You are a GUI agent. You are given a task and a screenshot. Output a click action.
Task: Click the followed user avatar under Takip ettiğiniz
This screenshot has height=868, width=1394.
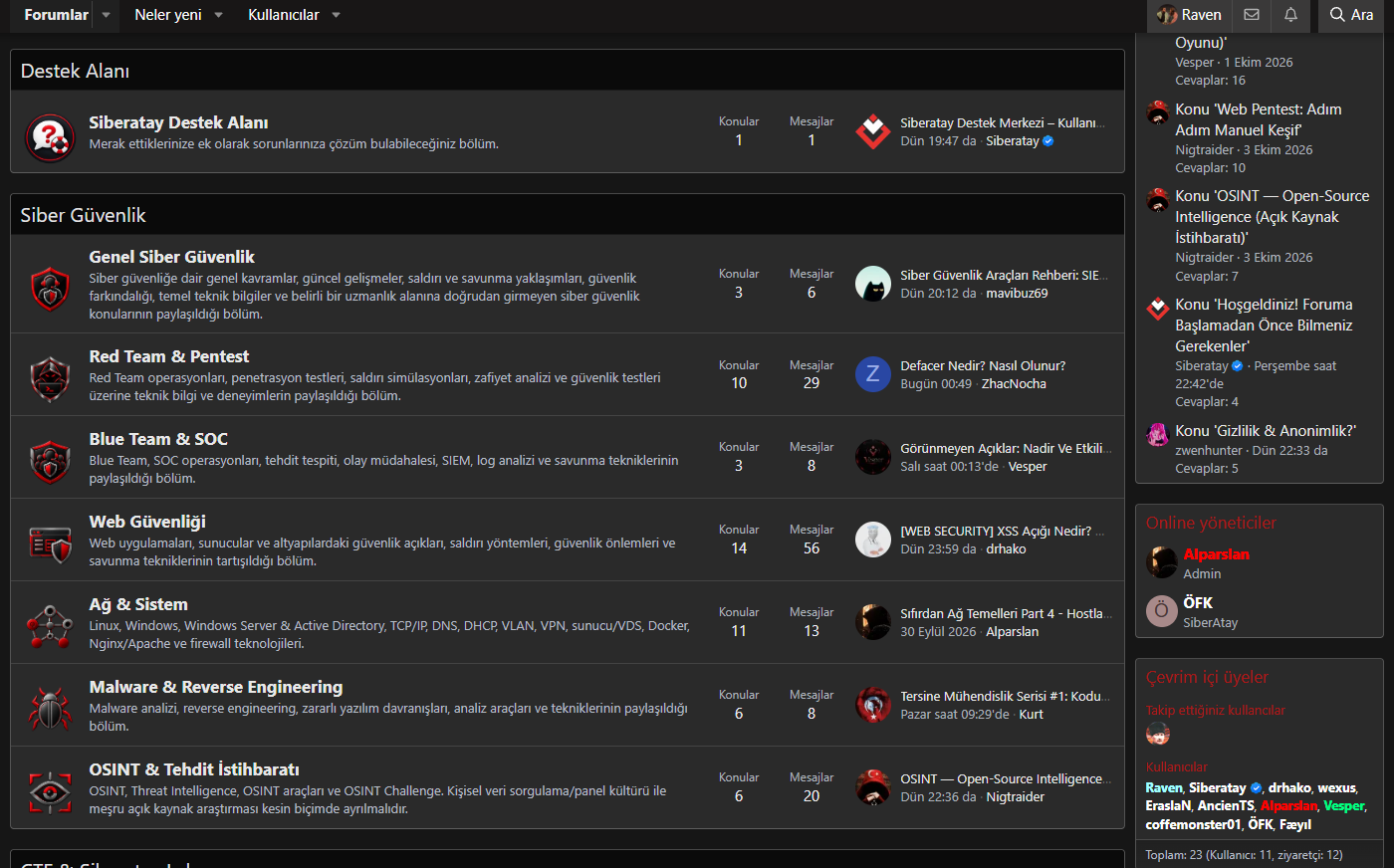[x=1158, y=735]
